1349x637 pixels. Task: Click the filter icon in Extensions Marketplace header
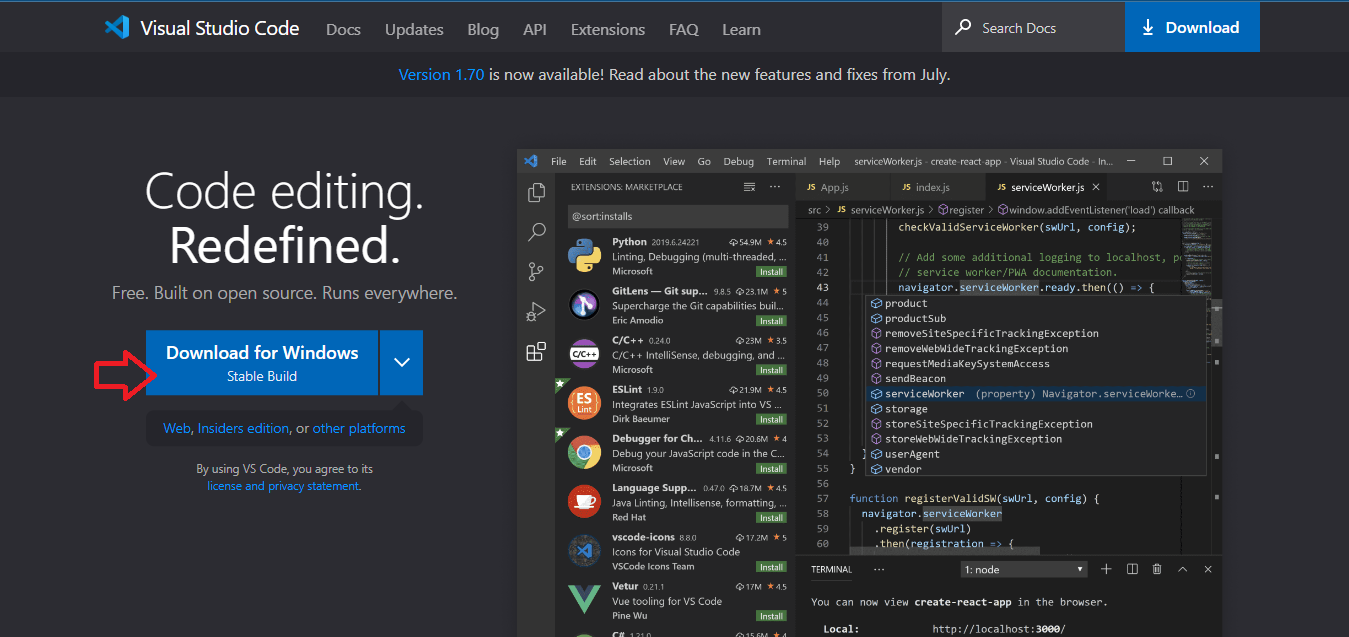pyautogui.click(x=750, y=187)
